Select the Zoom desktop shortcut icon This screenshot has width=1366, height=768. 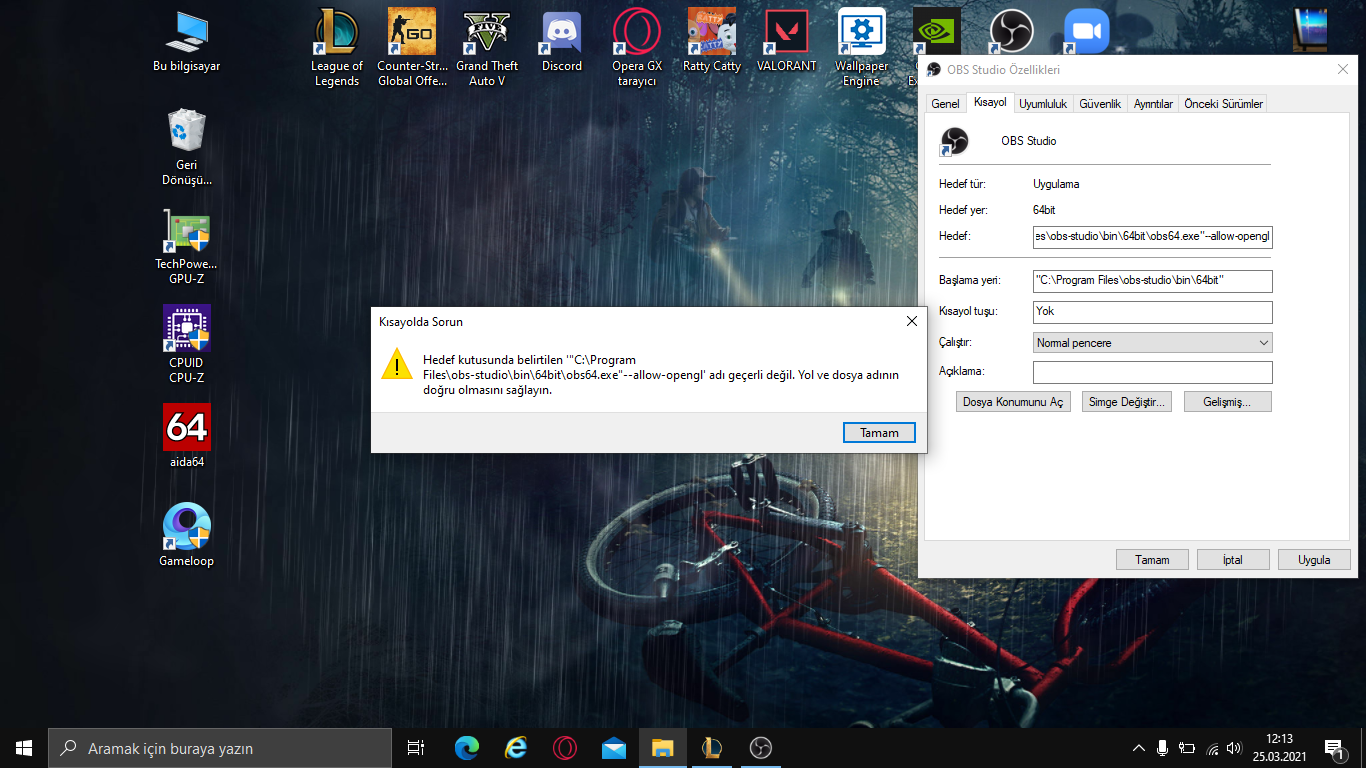1087,32
